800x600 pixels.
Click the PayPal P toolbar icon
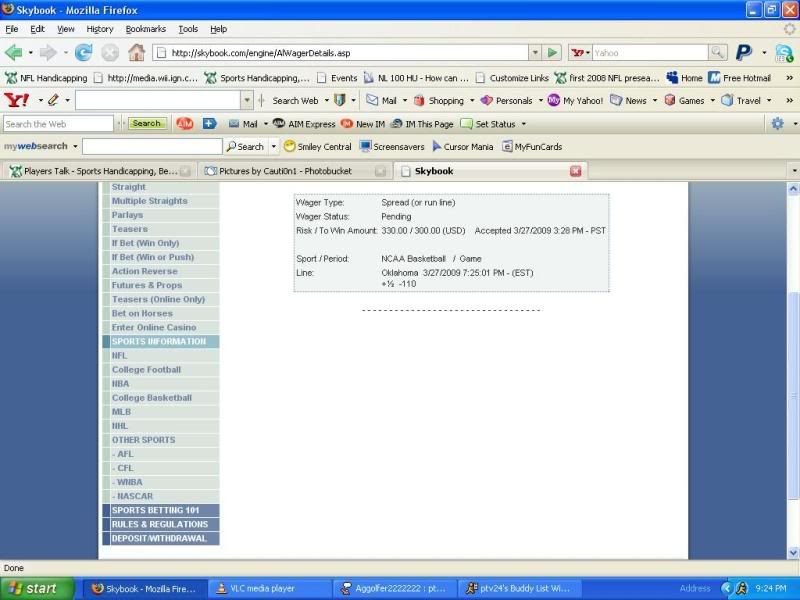coord(744,52)
